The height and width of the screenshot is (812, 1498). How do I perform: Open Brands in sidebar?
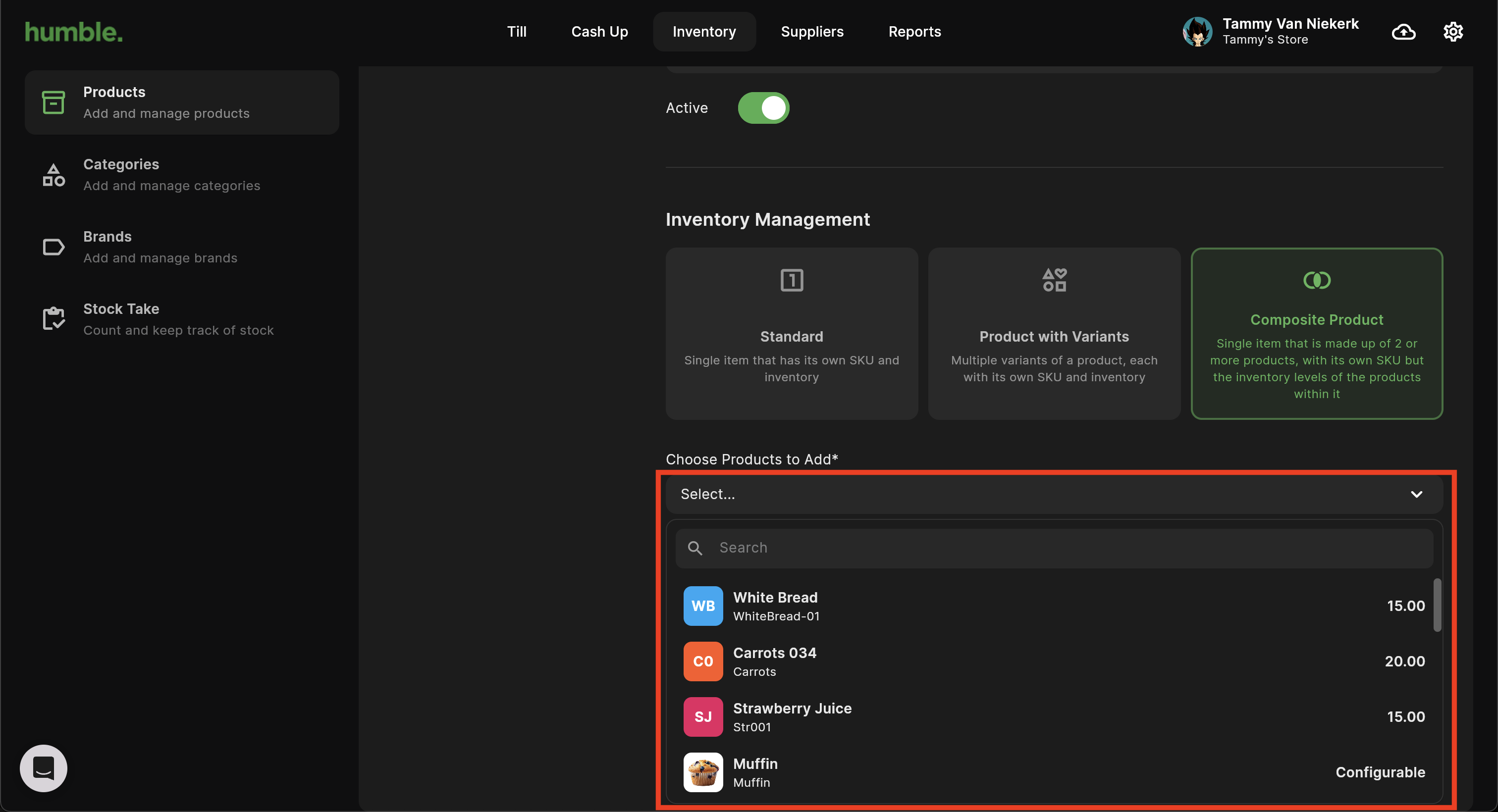(181, 247)
